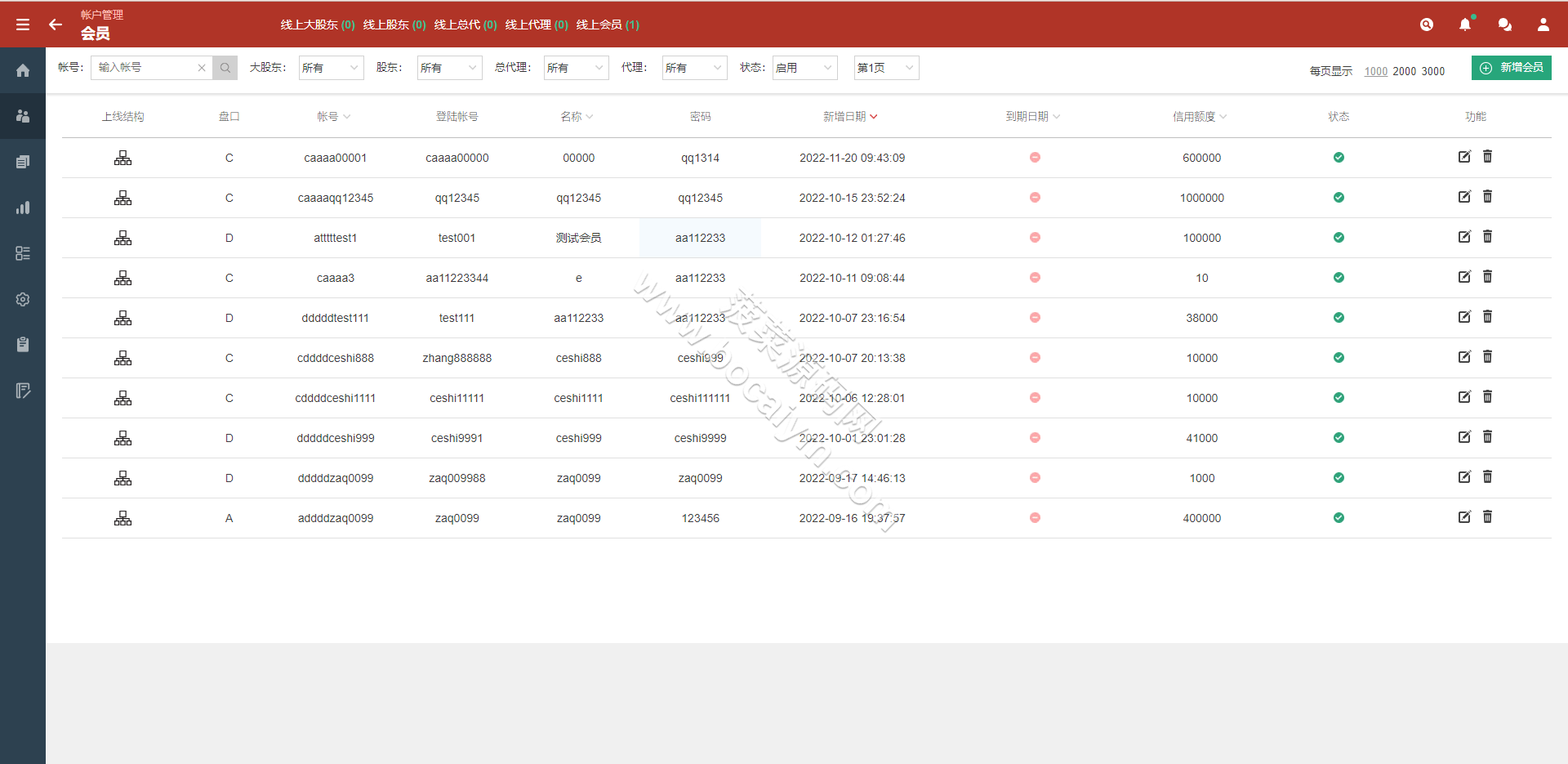
Task: Open the home sidebar icon
Action: point(23,70)
